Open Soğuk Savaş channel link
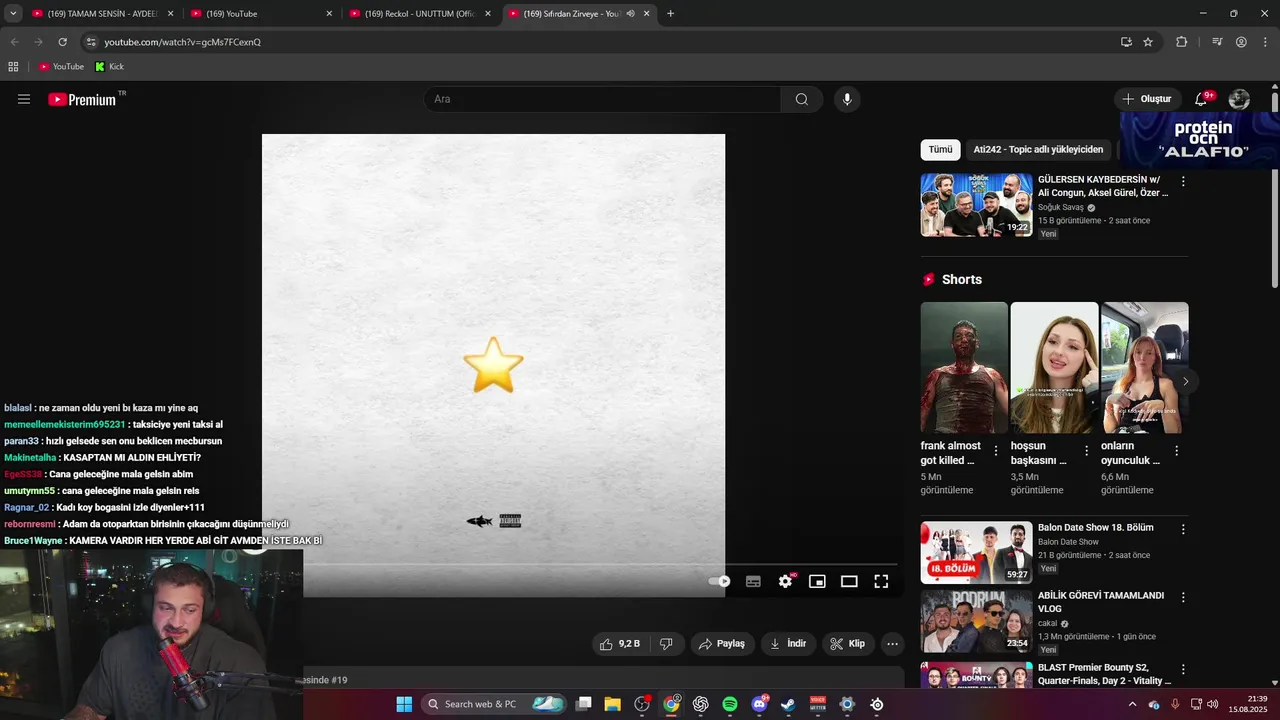 coord(1061,208)
